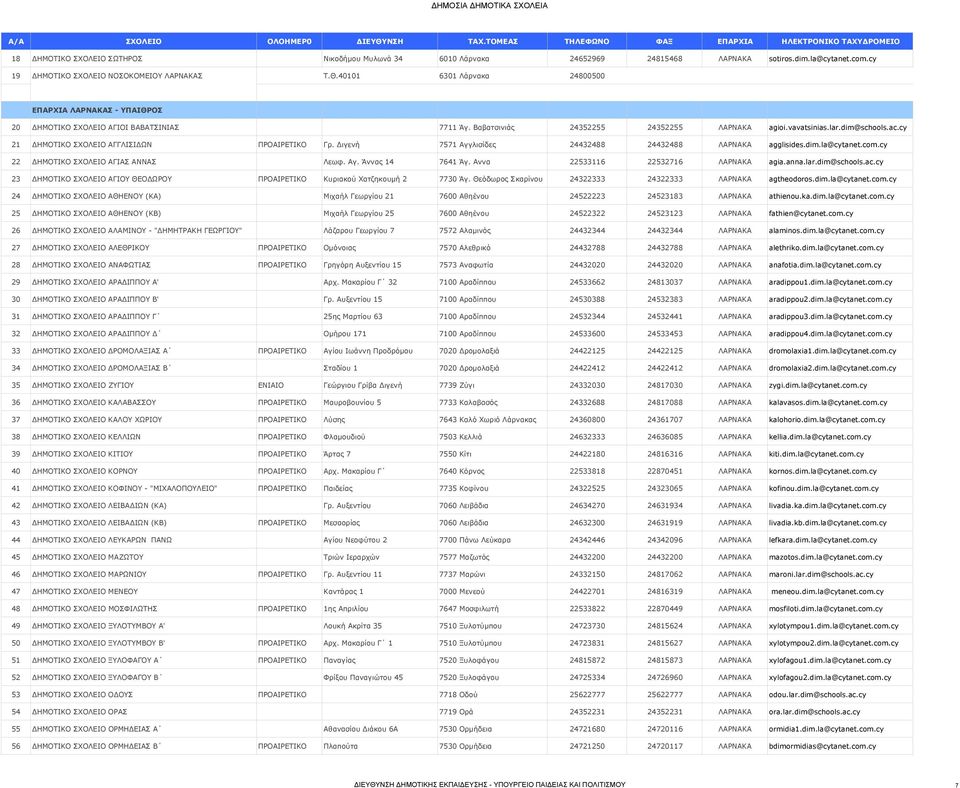Click the ΦΑΞ column header
The width and height of the screenshot is (960, 788).
coord(664,42)
